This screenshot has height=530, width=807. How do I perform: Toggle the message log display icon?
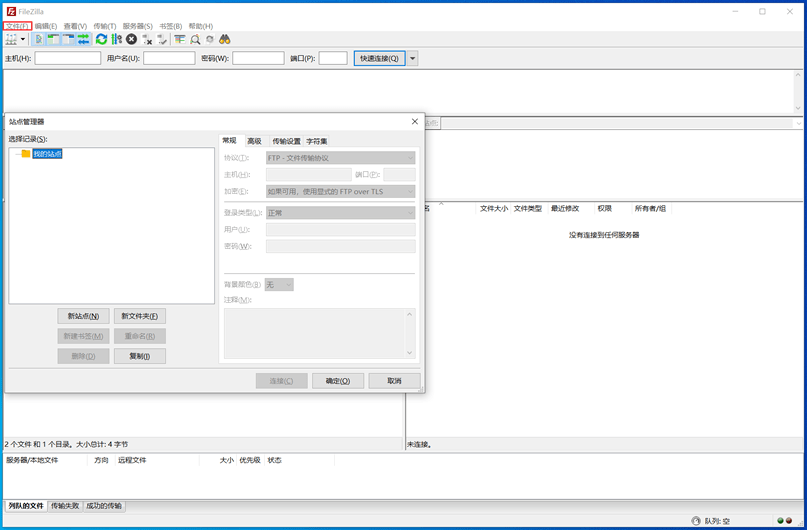click(x=39, y=39)
